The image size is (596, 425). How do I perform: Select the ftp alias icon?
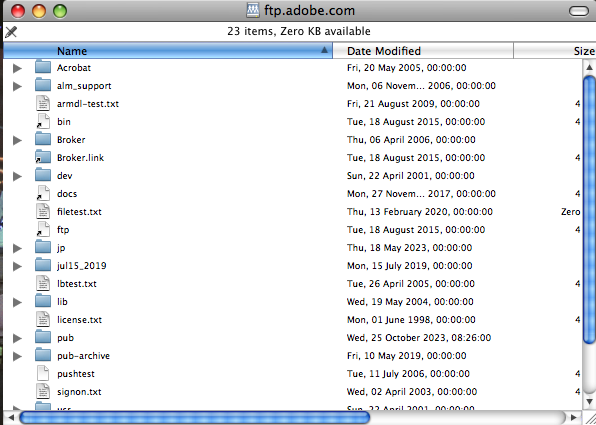click(43, 229)
